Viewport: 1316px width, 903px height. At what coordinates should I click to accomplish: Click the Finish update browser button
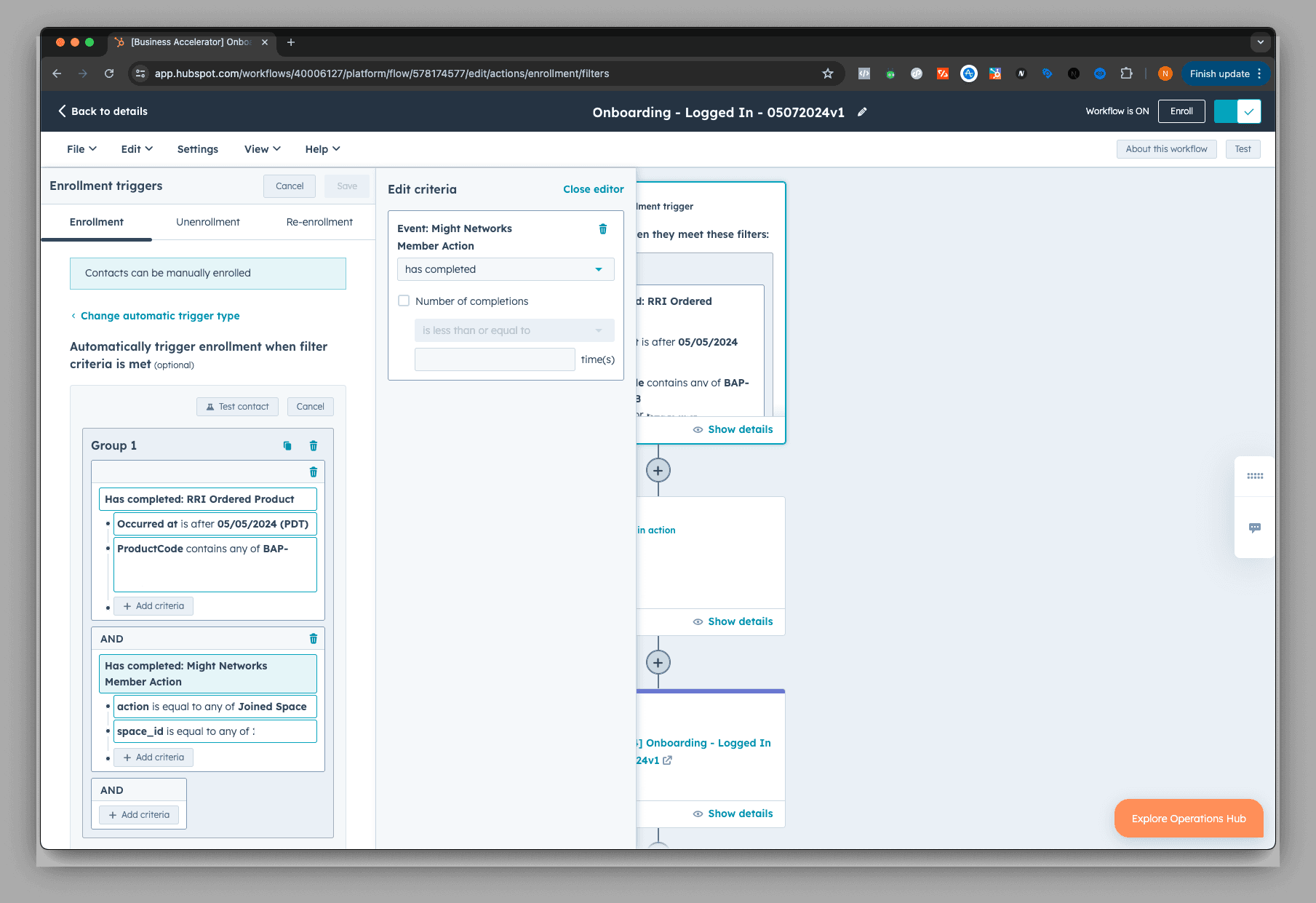1226,73
